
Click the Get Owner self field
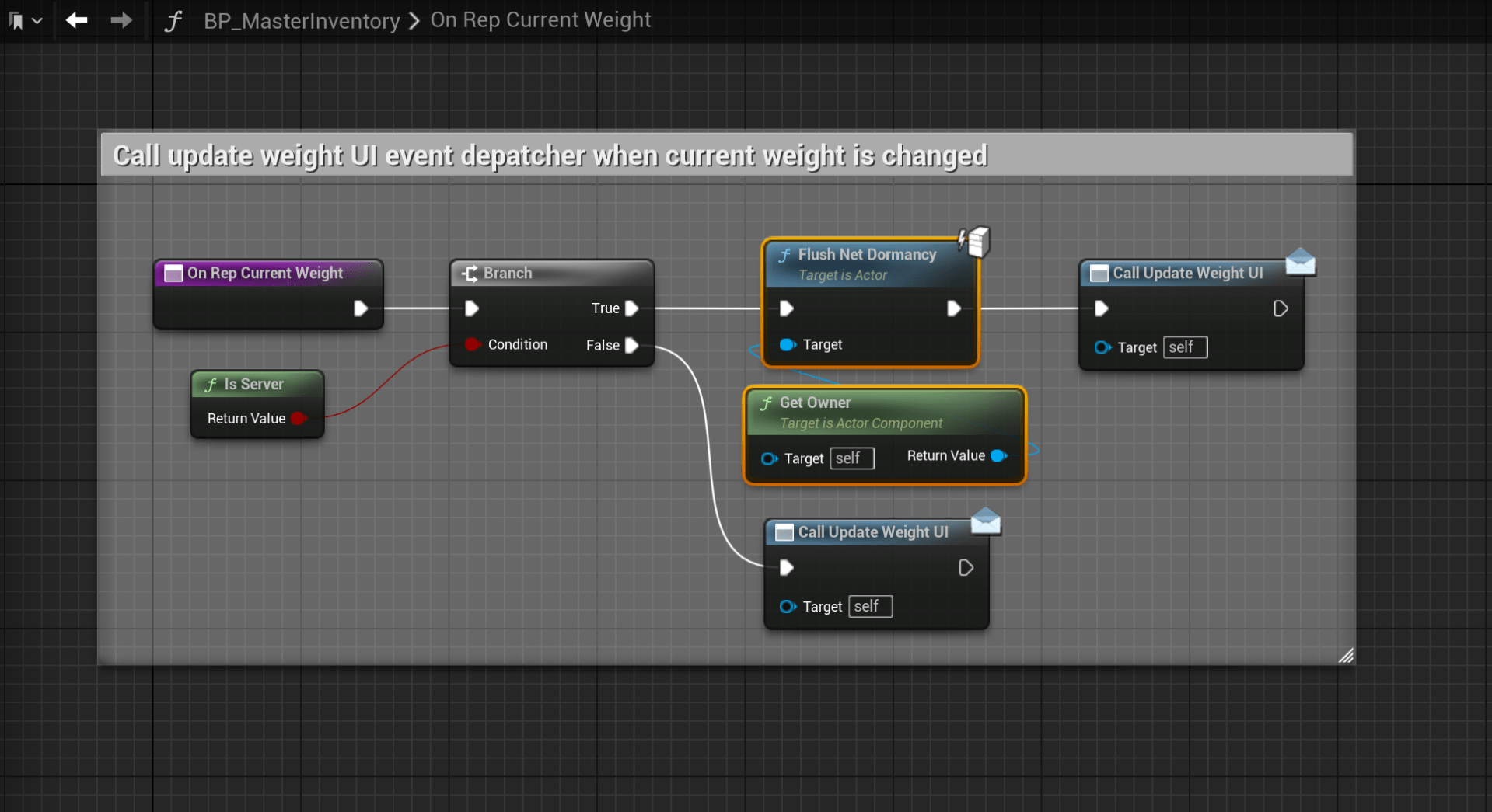(x=852, y=458)
